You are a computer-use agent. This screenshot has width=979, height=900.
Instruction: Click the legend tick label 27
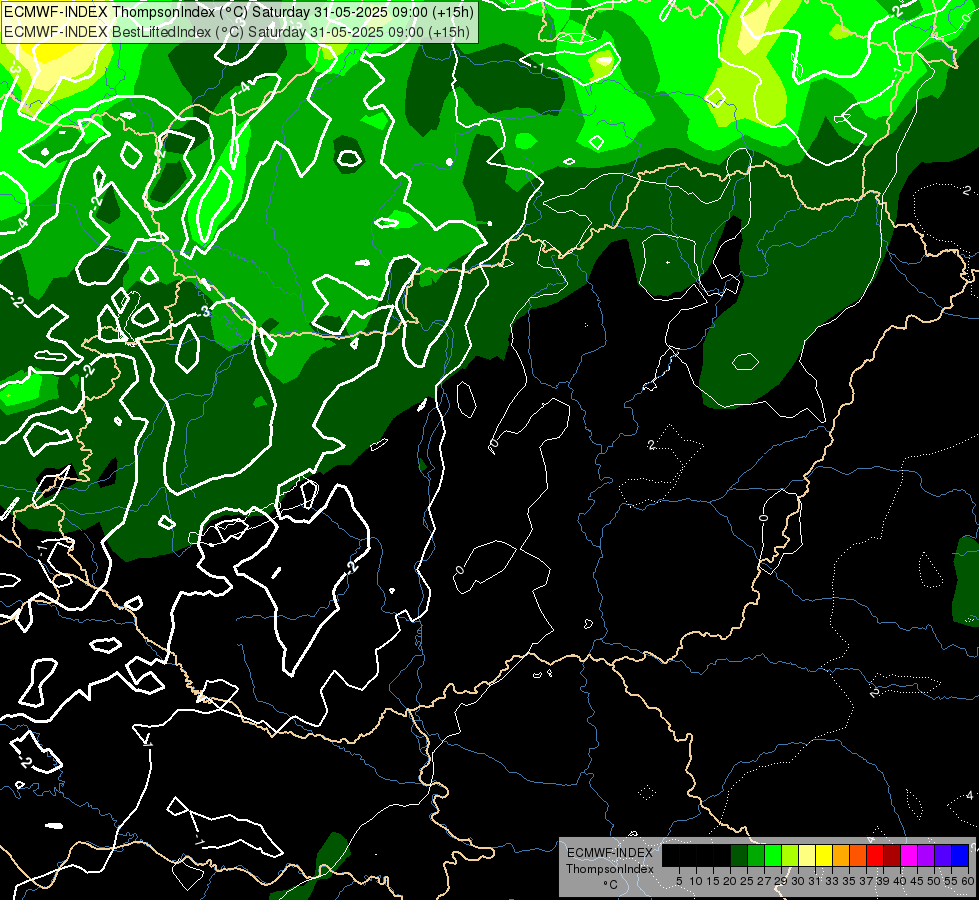(764, 881)
